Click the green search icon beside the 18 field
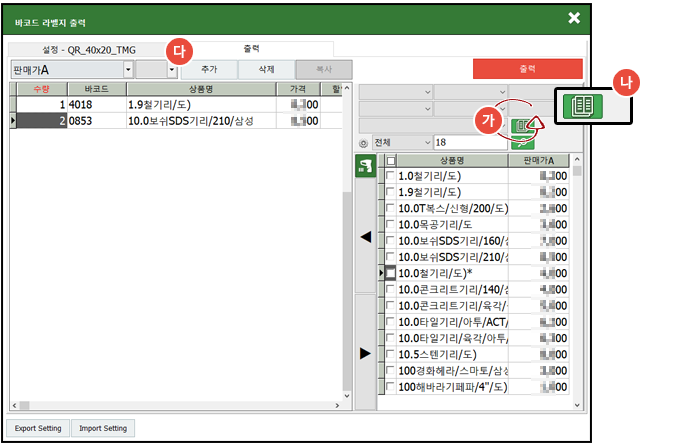 click(522, 143)
